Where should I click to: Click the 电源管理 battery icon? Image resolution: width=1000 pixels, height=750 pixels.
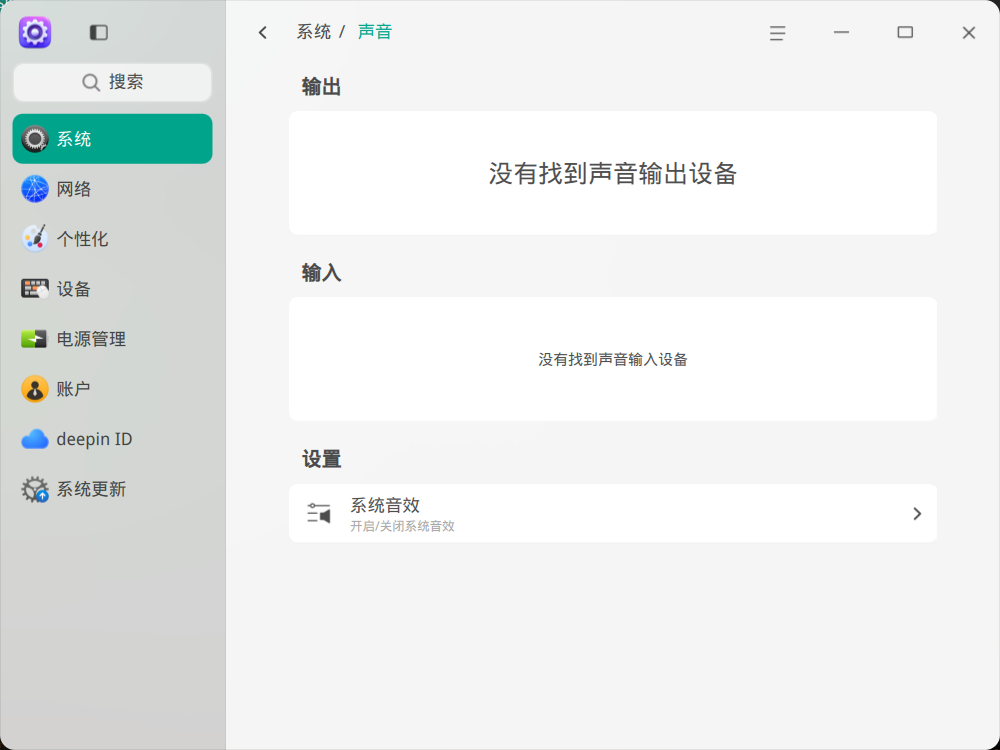[34, 339]
